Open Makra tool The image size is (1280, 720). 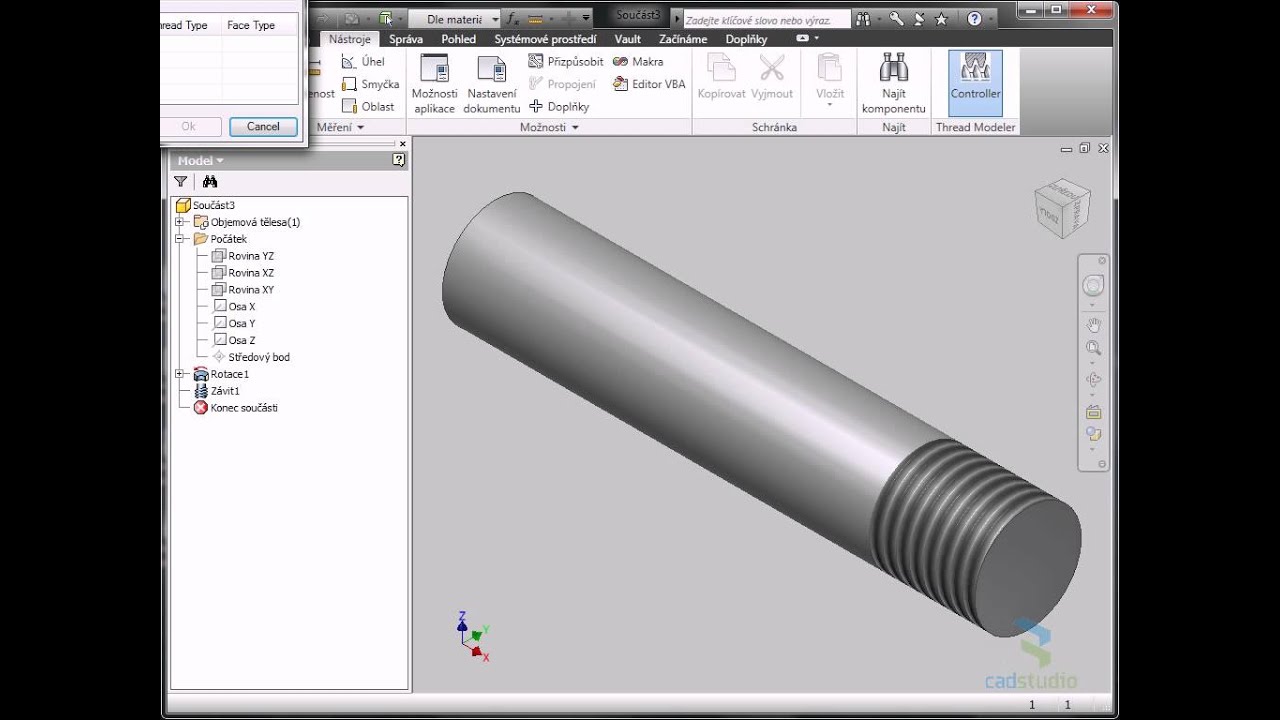click(637, 61)
